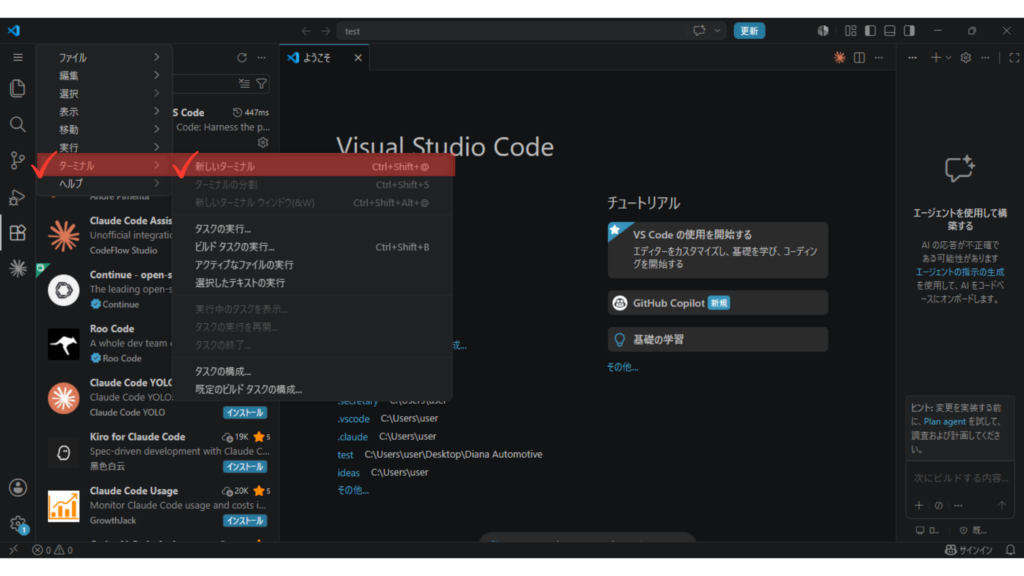Screen dimensions: 1024x576
Task: Open Run and Debug view icon
Action: point(18,197)
